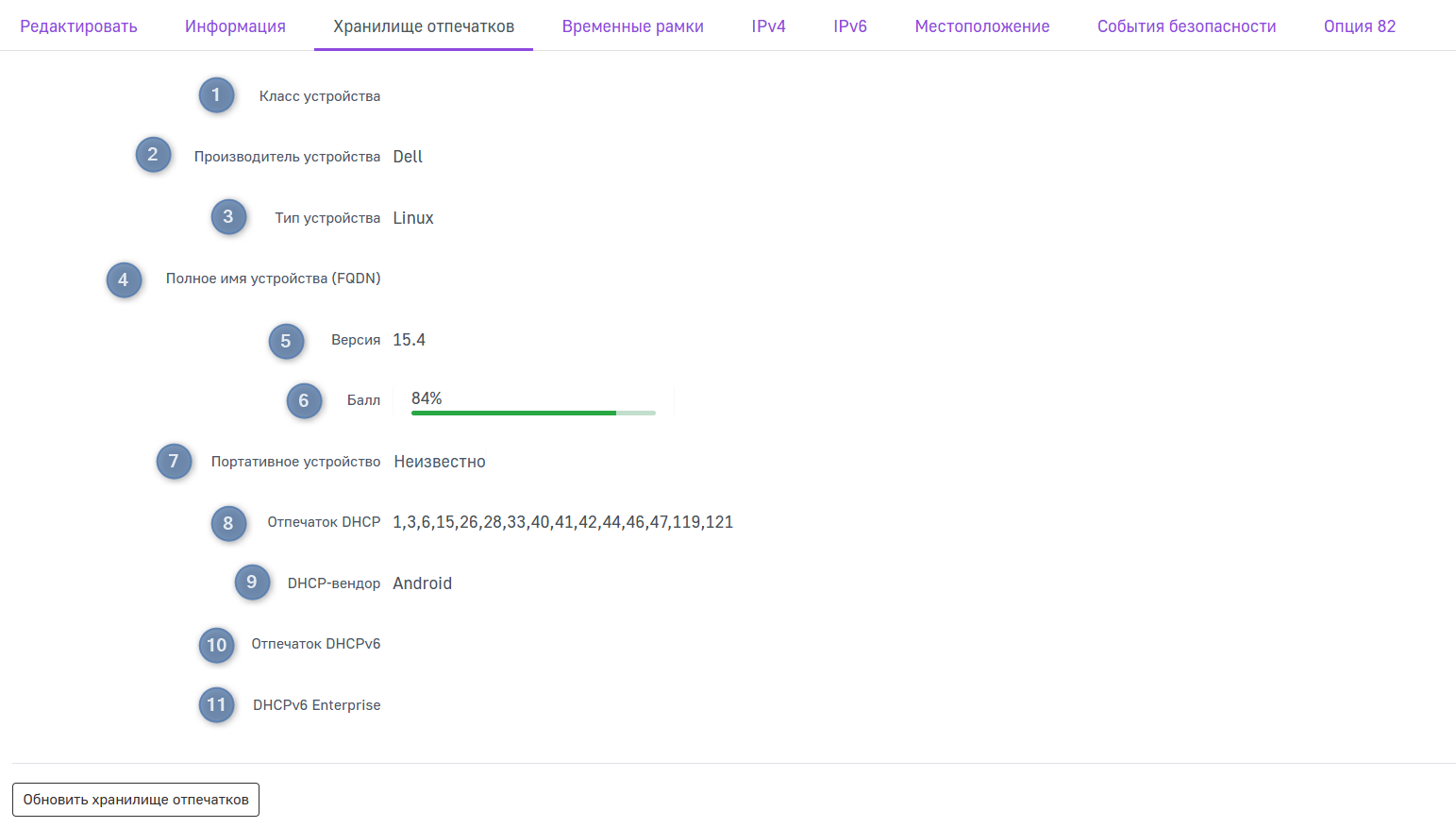Click the DHCP fingerprint value string
Image resolution: width=1456 pixels, height=828 pixels.
tap(562, 522)
